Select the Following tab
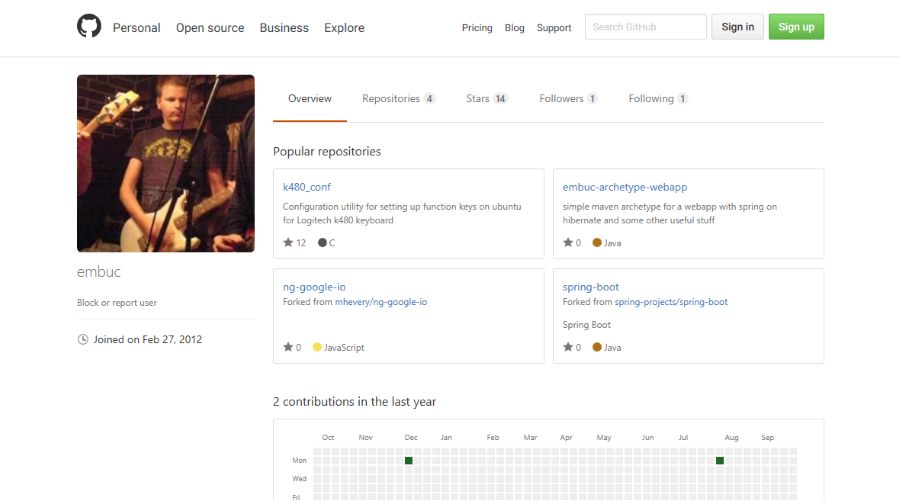Viewport: 900px width, 500px height. coord(657,99)
